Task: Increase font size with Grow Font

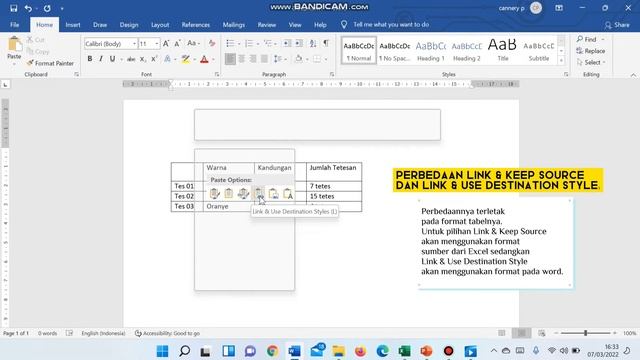Action: point(166,43)
